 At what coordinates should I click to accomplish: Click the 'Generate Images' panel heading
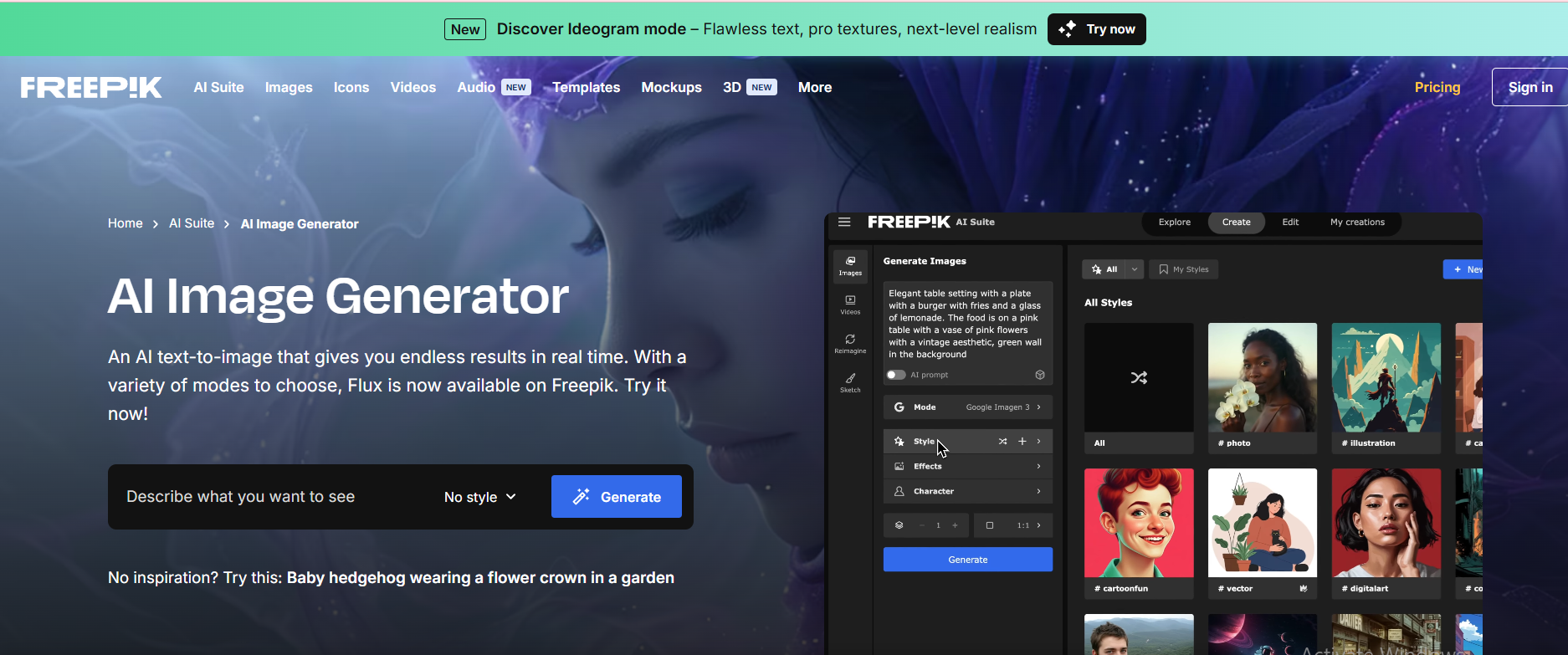pos(925,261)
